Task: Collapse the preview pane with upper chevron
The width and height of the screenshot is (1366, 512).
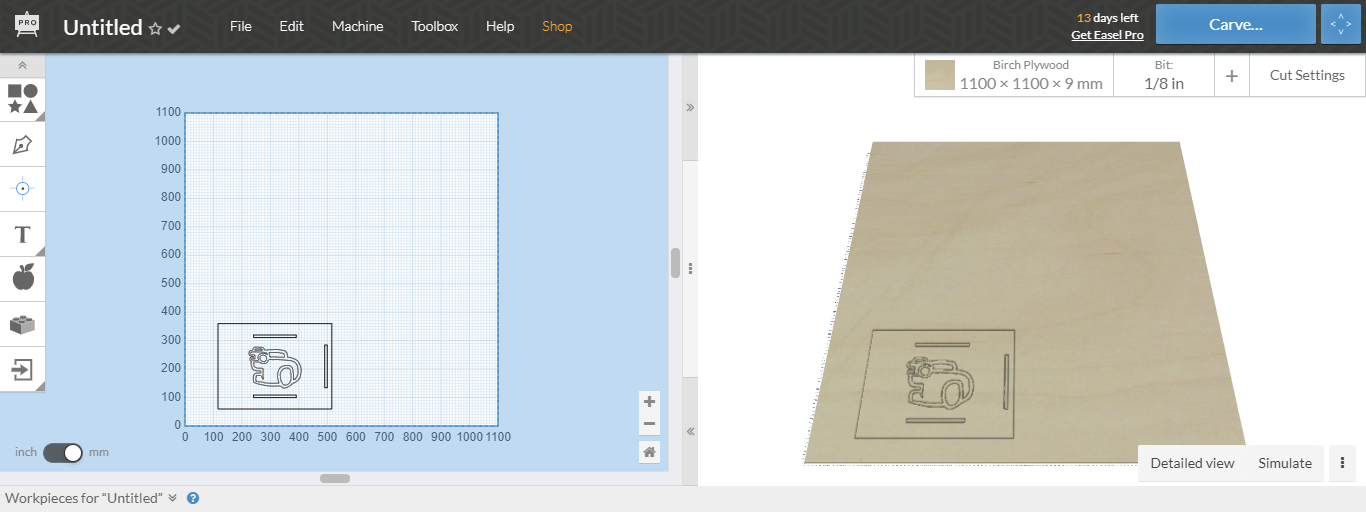Action: 690,107
